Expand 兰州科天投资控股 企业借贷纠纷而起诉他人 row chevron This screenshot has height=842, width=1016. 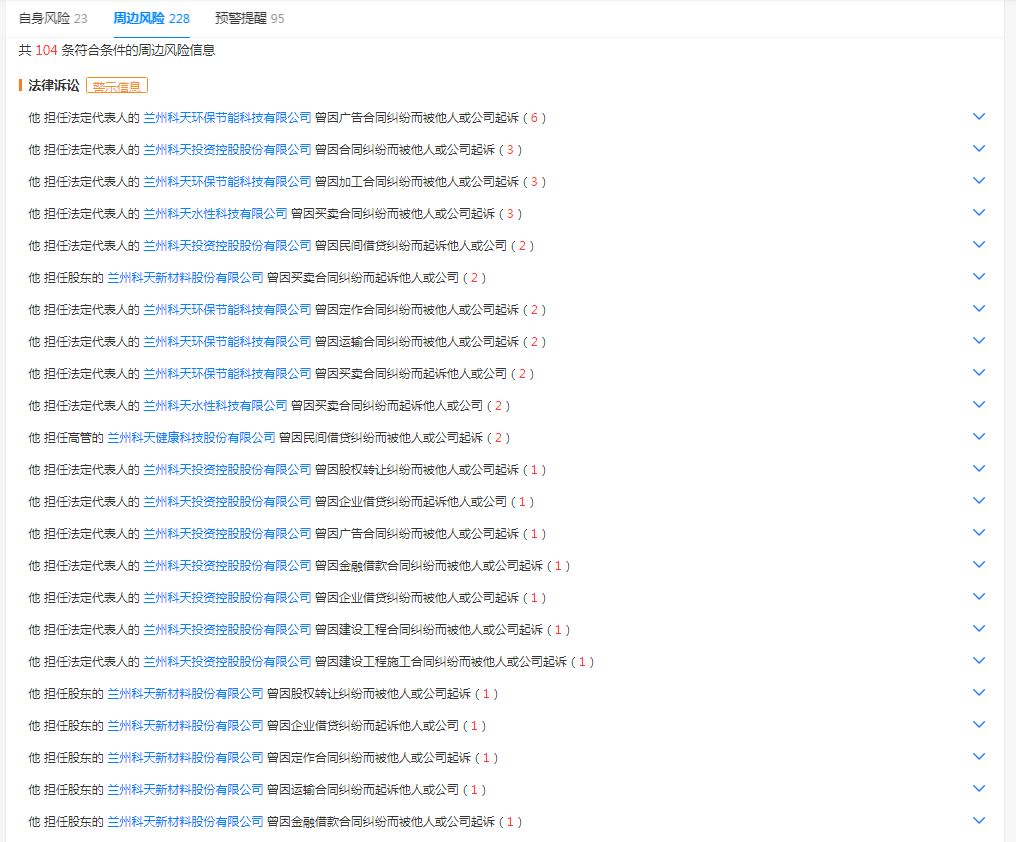[x=979, y=500]
